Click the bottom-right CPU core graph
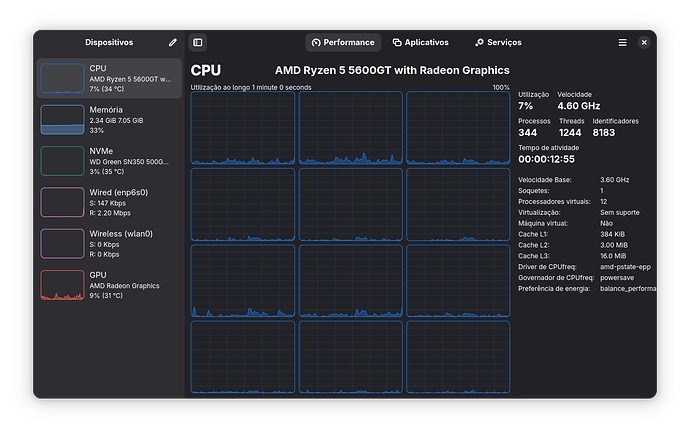Image resolution: width=690 pixels, height=434 pixels. 458,357
